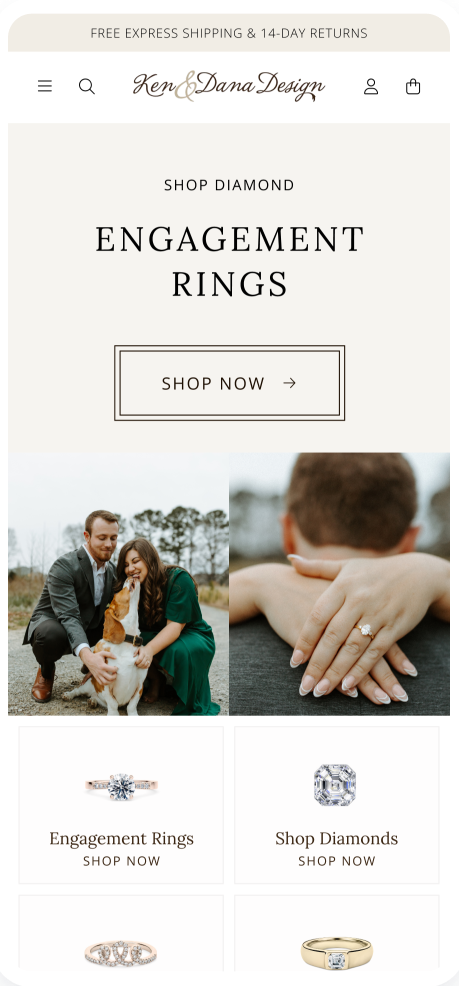This screenshot has height=986, width=459.
Task: Select the solitaire engagement ring icon
Action: click(121, 787)
